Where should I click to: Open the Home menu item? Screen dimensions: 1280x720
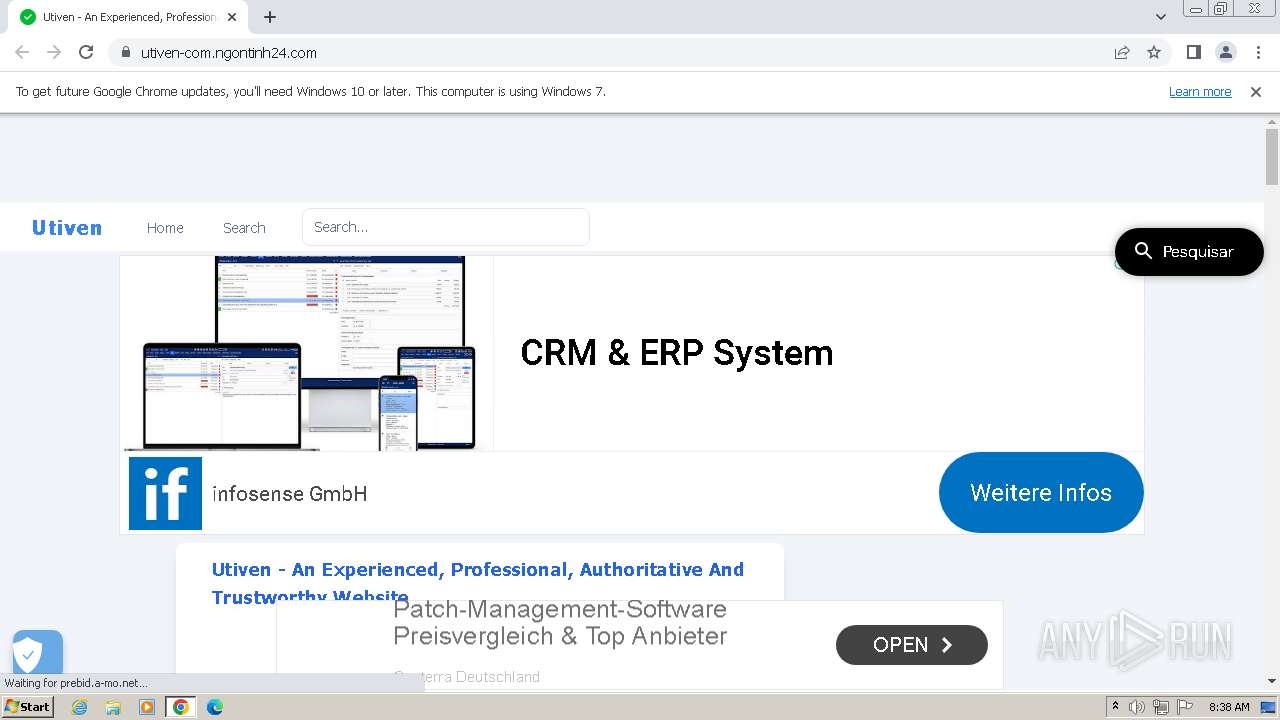(165, 228)
